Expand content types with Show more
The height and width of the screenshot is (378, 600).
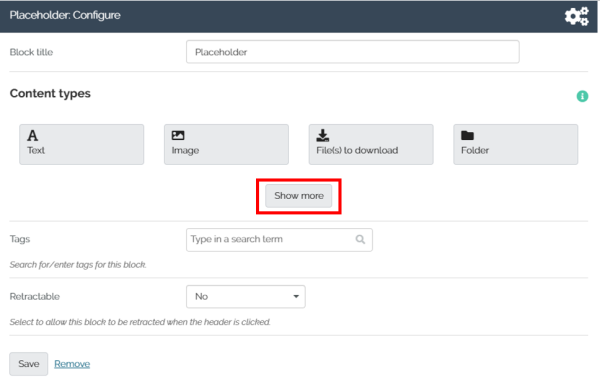pyautogui.click(x=298, y=196)
